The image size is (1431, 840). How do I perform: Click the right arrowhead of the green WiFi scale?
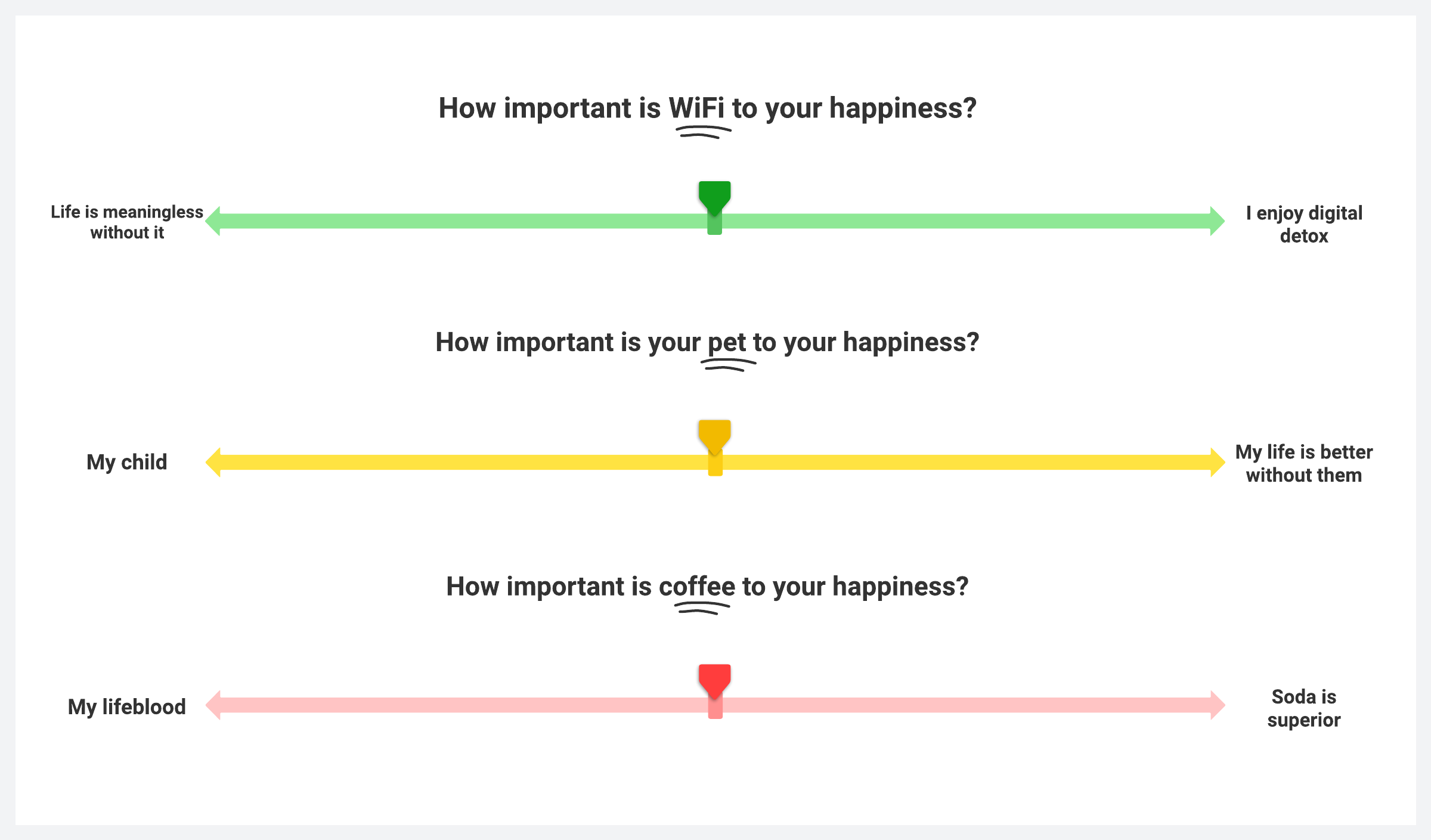coord(1217,221)
